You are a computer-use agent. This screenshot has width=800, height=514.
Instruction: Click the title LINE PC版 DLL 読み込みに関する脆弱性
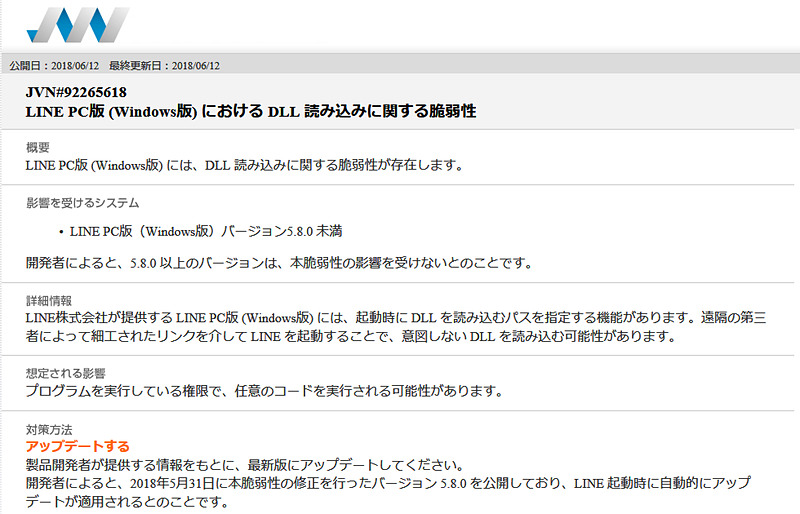coord(251,111)
